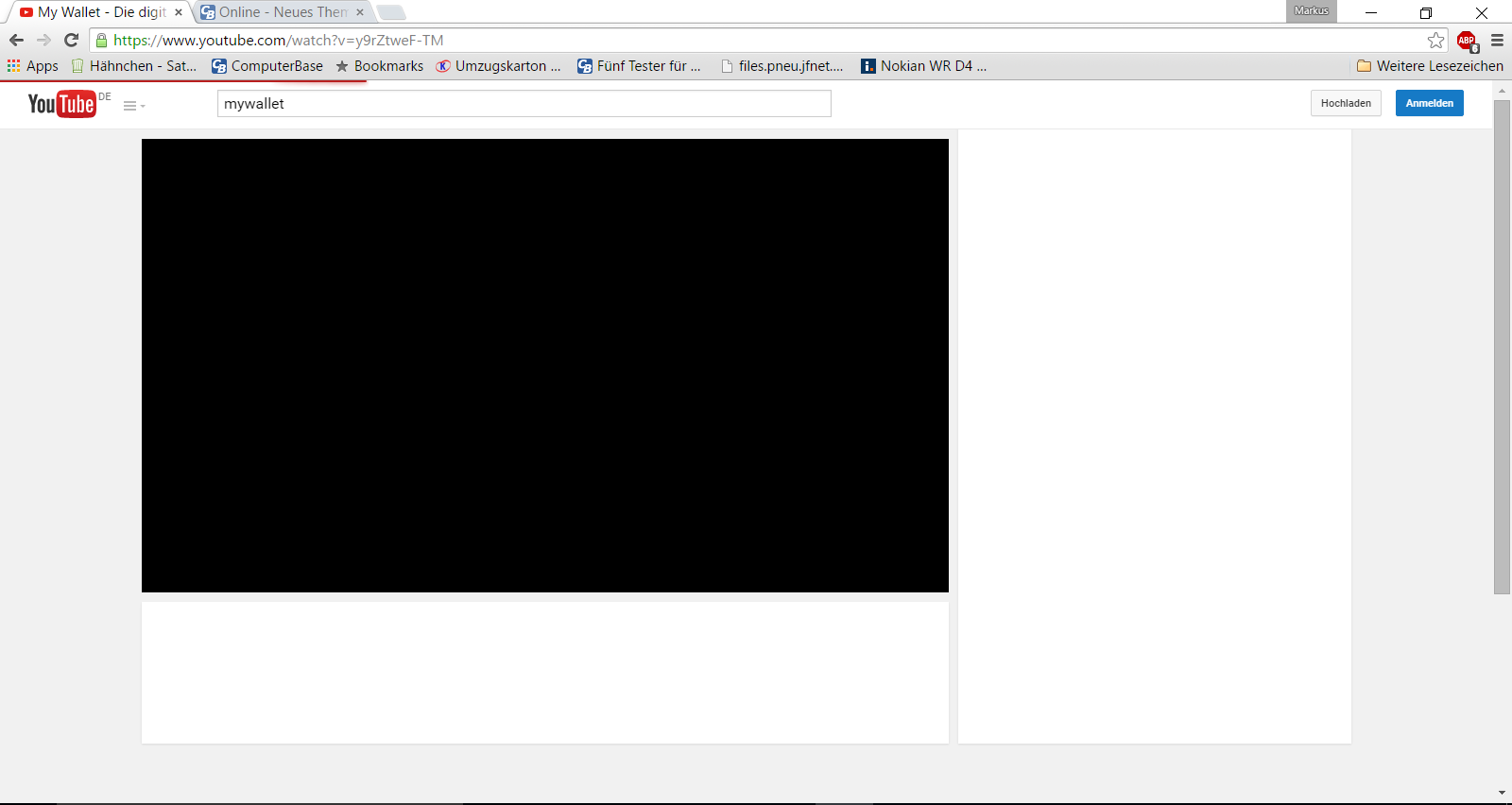Click the YouTube logo
The width and height of the screenshot is (1512, 805).
(62, 104)
